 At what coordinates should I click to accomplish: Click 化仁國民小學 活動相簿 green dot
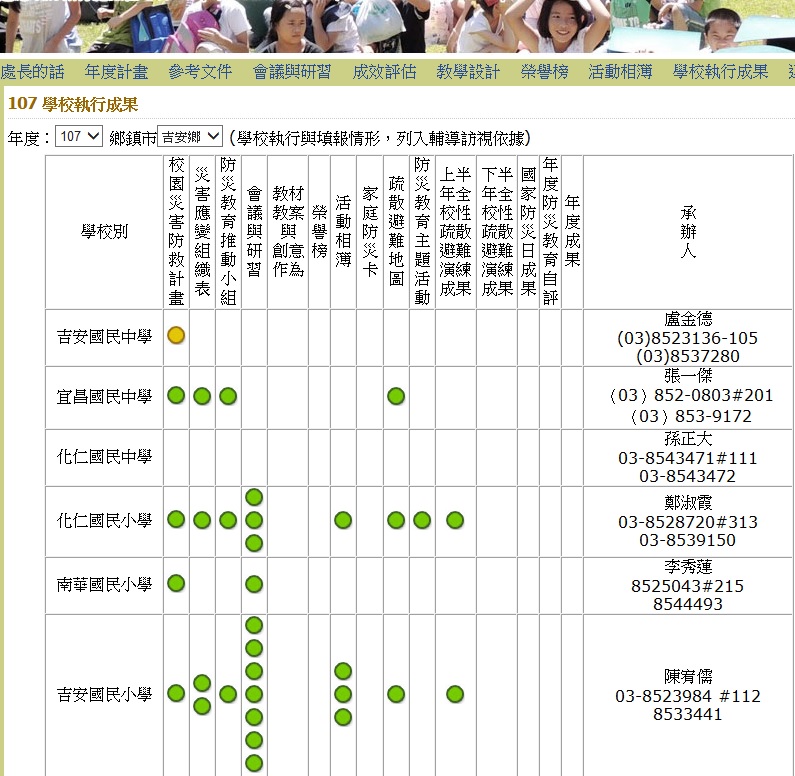[343, 520]
